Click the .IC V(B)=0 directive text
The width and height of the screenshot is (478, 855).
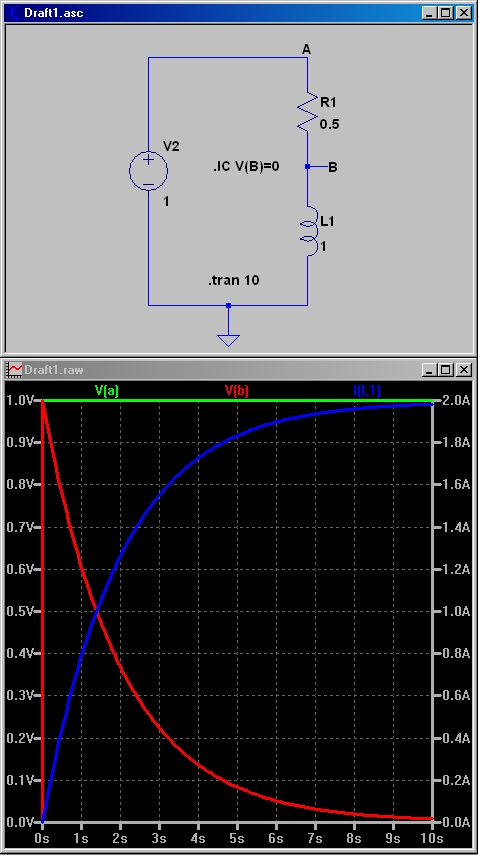tap(246, 166)
